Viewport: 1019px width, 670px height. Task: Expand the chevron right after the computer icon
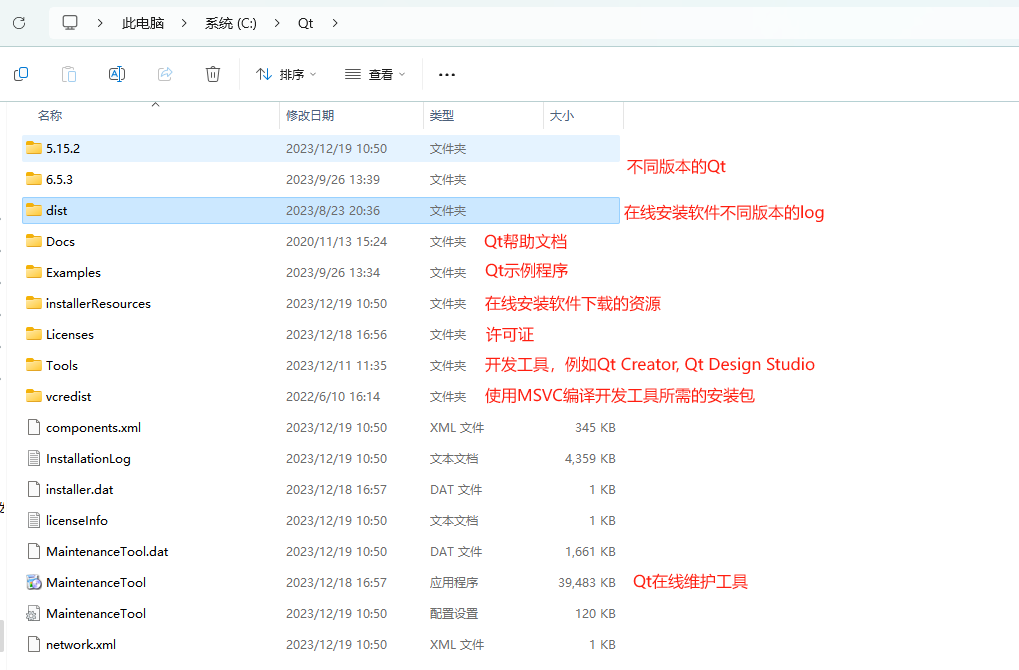100,23
